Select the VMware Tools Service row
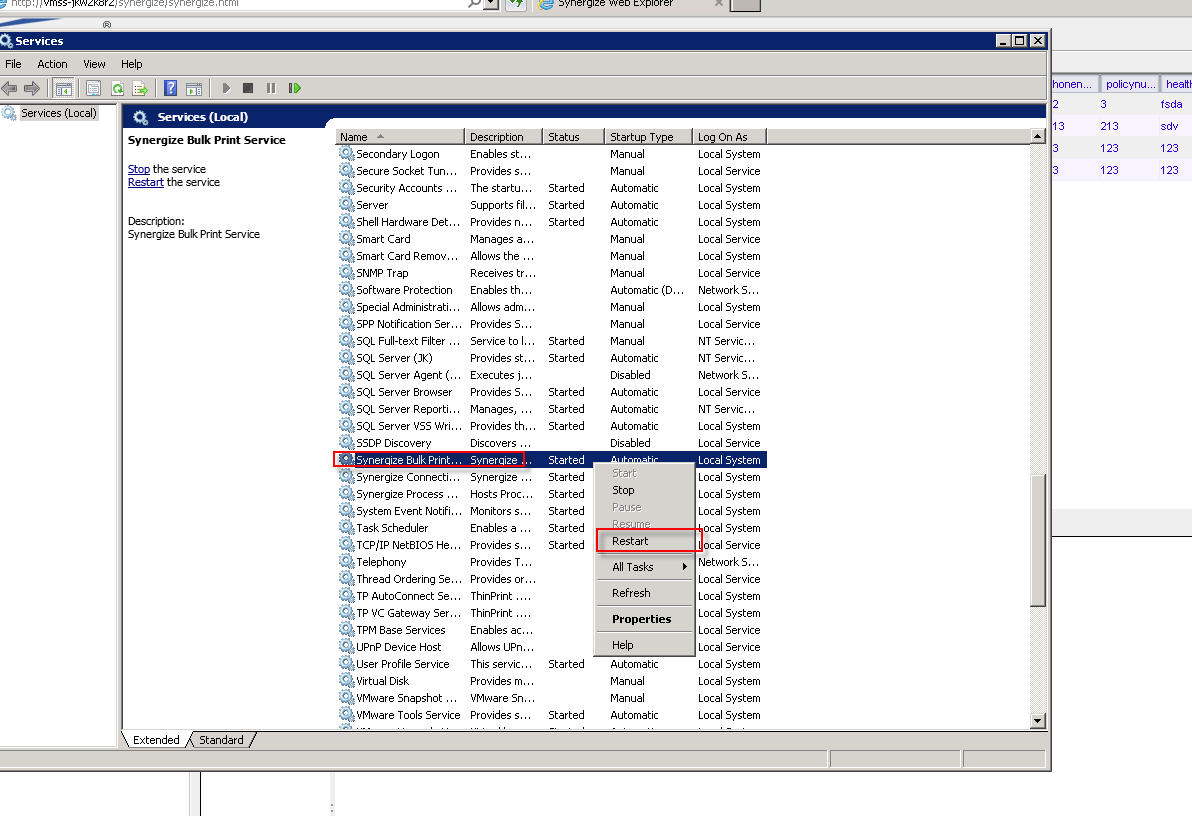1192x816 pixels. pyautogui.click(x=551, y=715)
